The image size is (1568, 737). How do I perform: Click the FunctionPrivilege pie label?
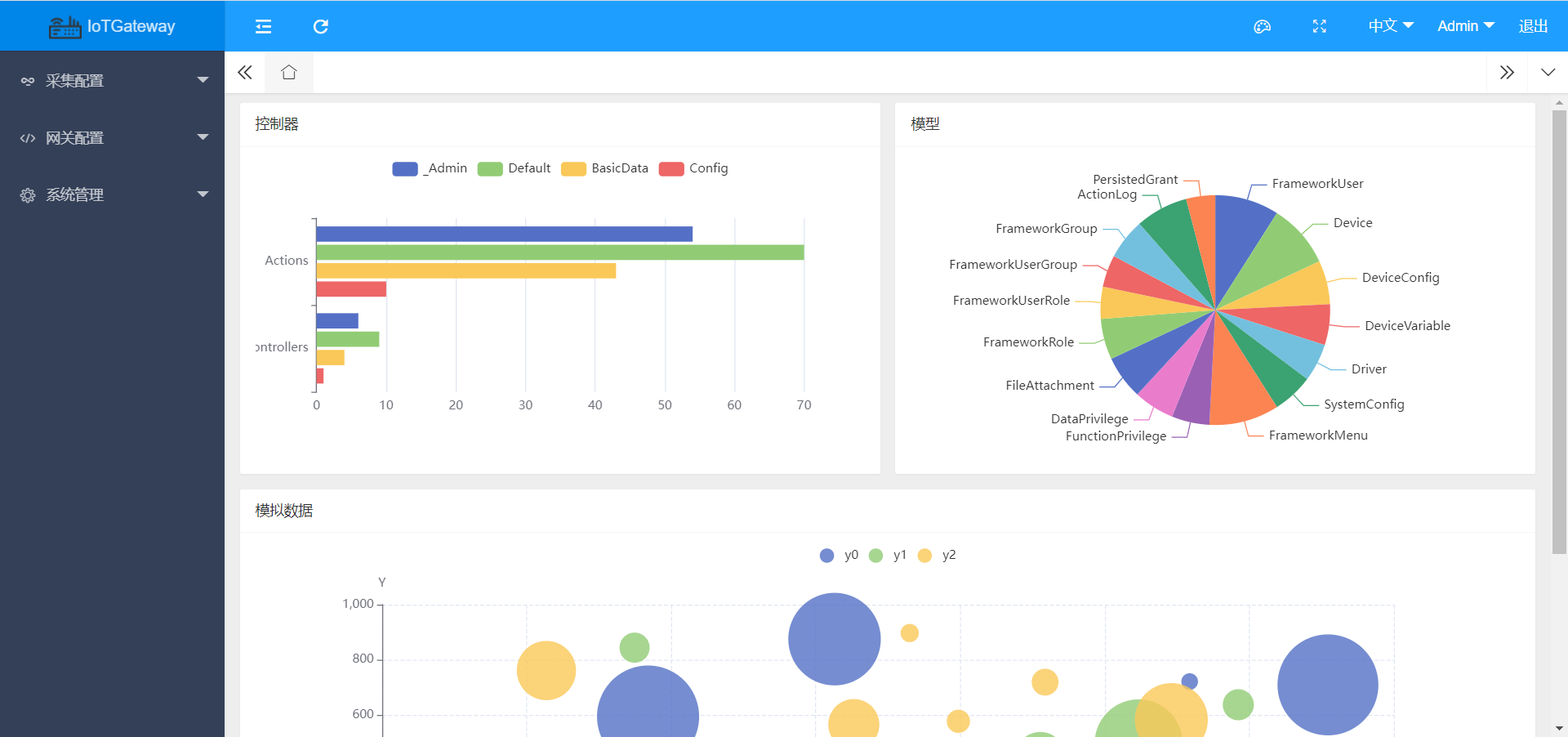1116,436
